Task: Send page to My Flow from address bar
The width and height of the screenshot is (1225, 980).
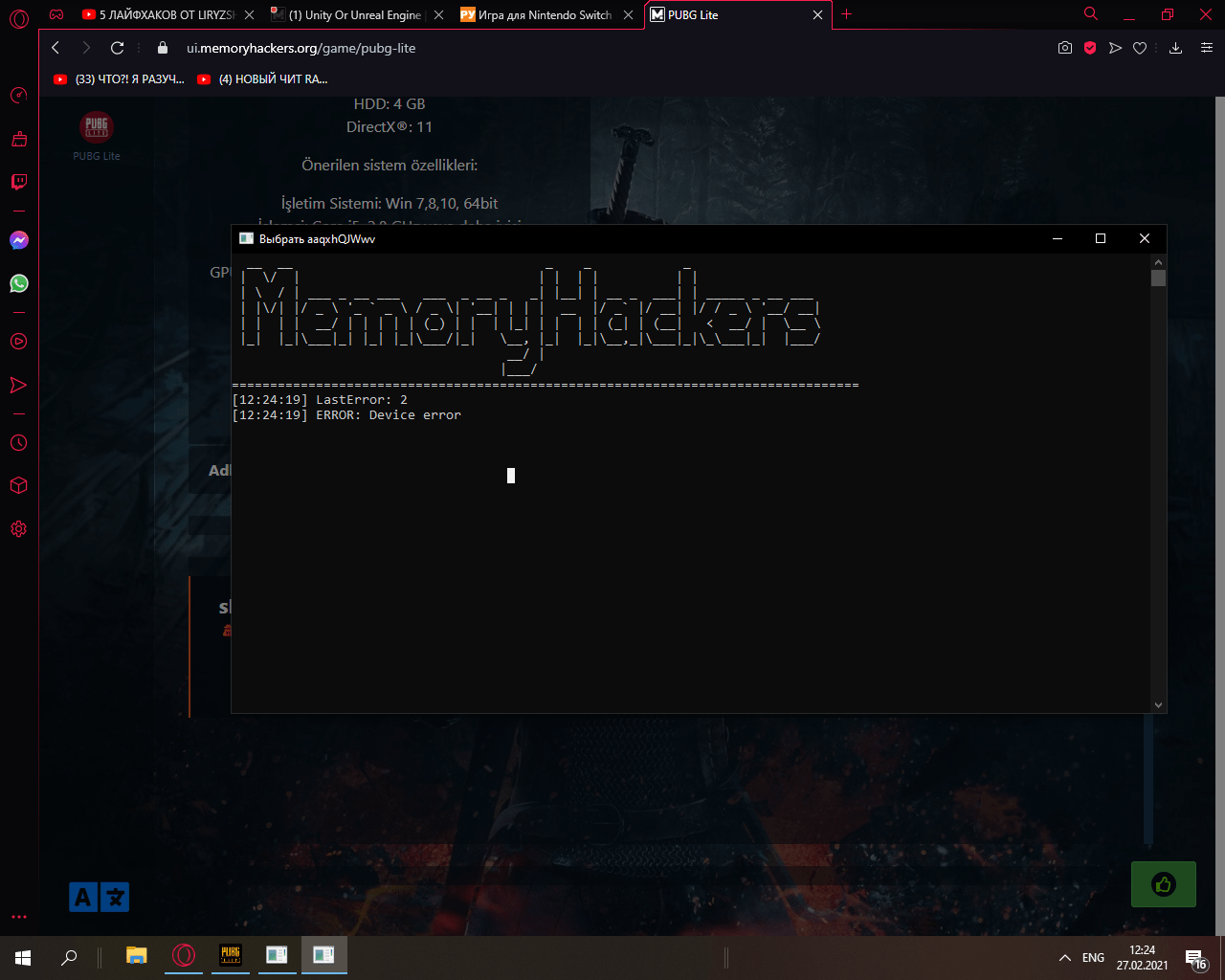Action: coord(1115,48)
